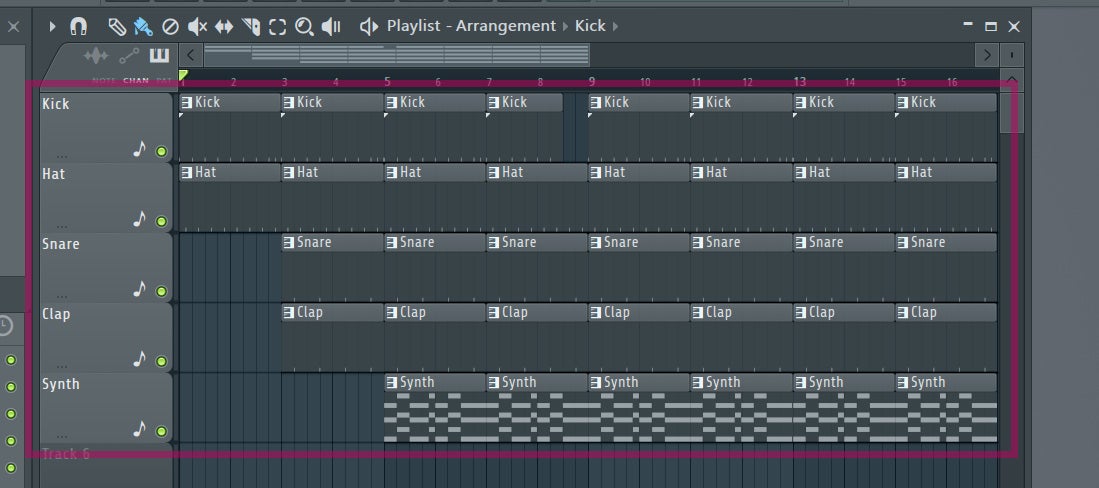Click the green playhead marker at bar 1

tap(184, 74)
